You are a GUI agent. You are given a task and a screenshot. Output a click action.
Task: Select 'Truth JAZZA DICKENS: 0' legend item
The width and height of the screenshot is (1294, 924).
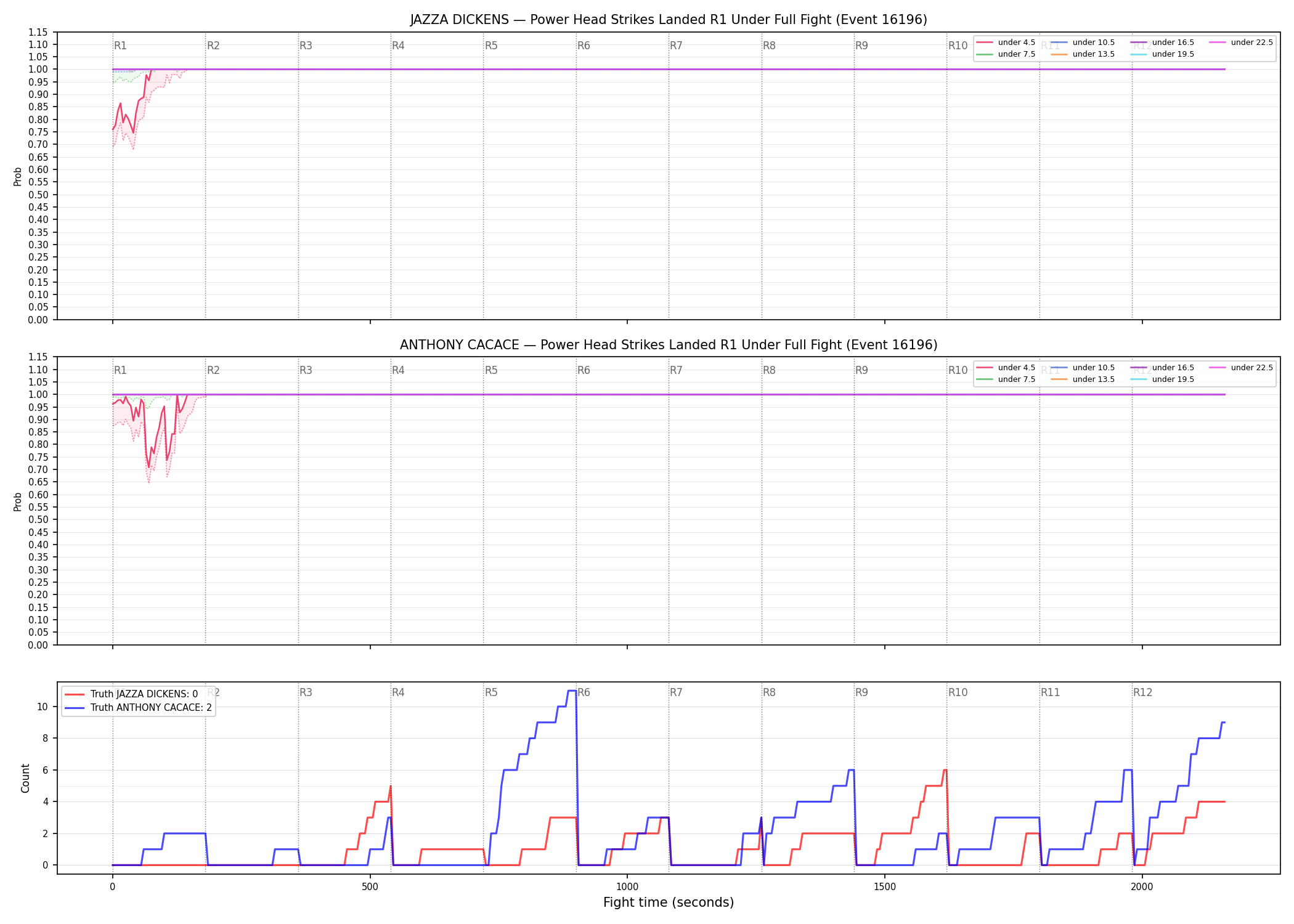tap(131, 694)
